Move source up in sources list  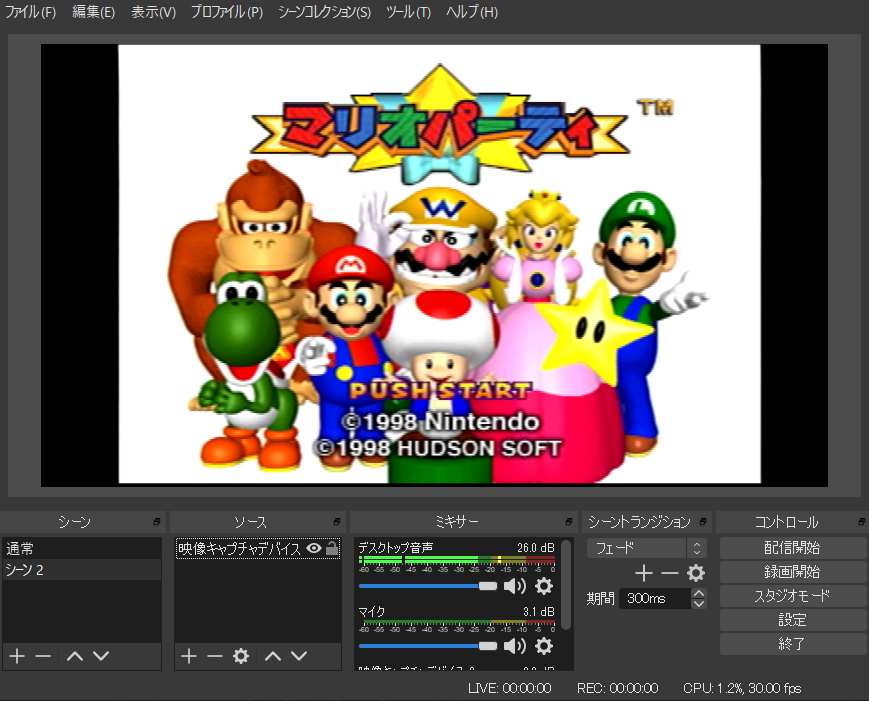click(x=273, y=656)
